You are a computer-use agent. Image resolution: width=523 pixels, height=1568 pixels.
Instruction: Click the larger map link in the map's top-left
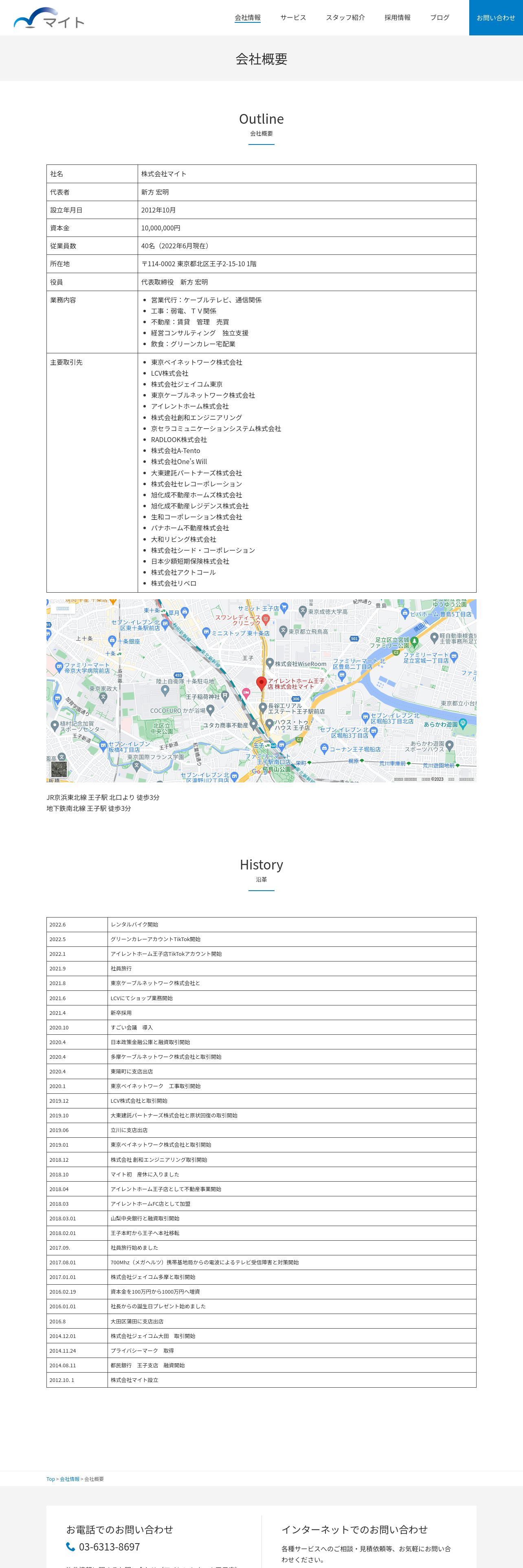[63, 608]
